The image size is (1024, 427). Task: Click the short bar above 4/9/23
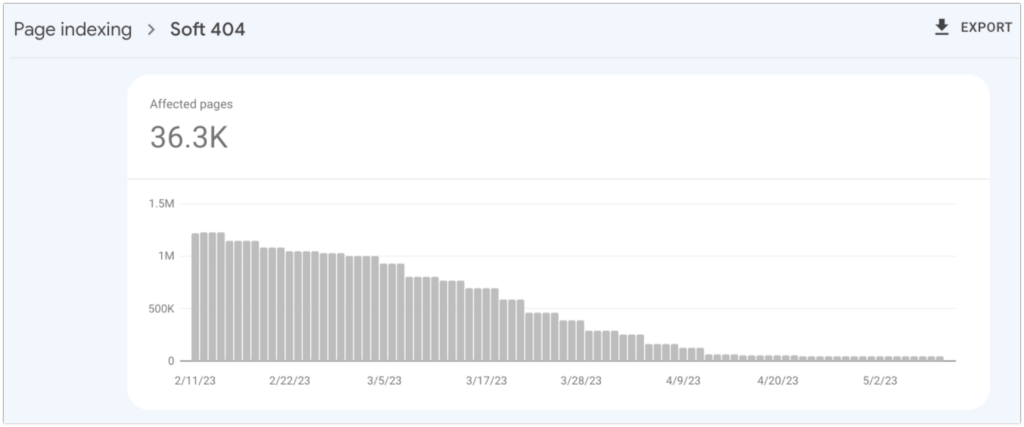(683, 354)
